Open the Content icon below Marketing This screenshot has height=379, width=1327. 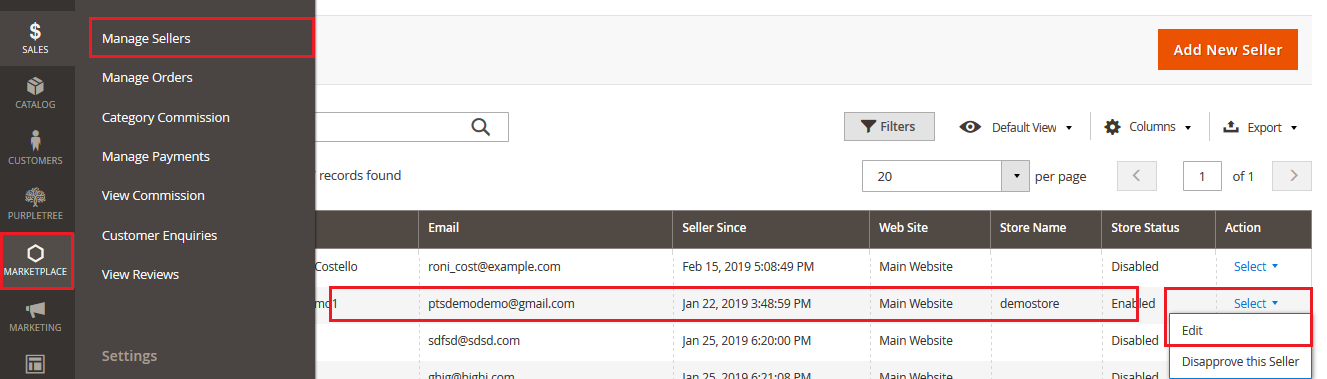click(x=35, y=362)
